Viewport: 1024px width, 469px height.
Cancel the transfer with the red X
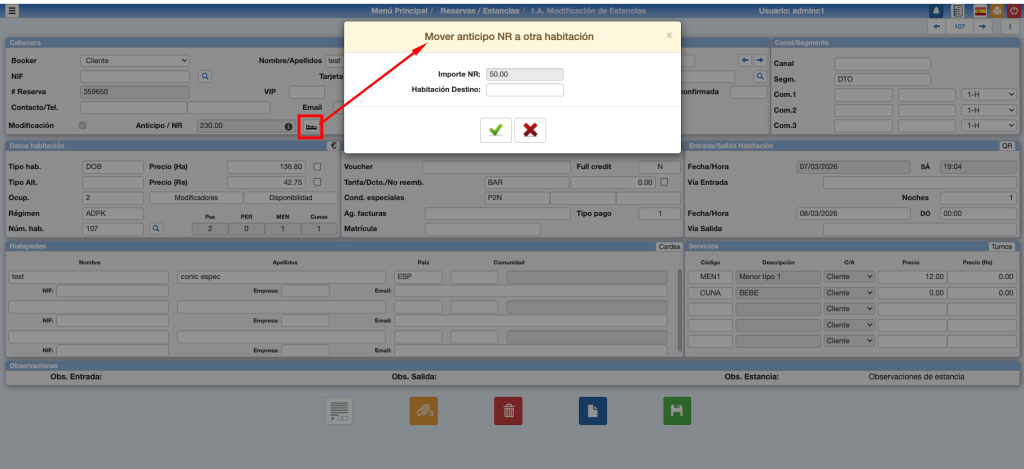tap(530, 130)
